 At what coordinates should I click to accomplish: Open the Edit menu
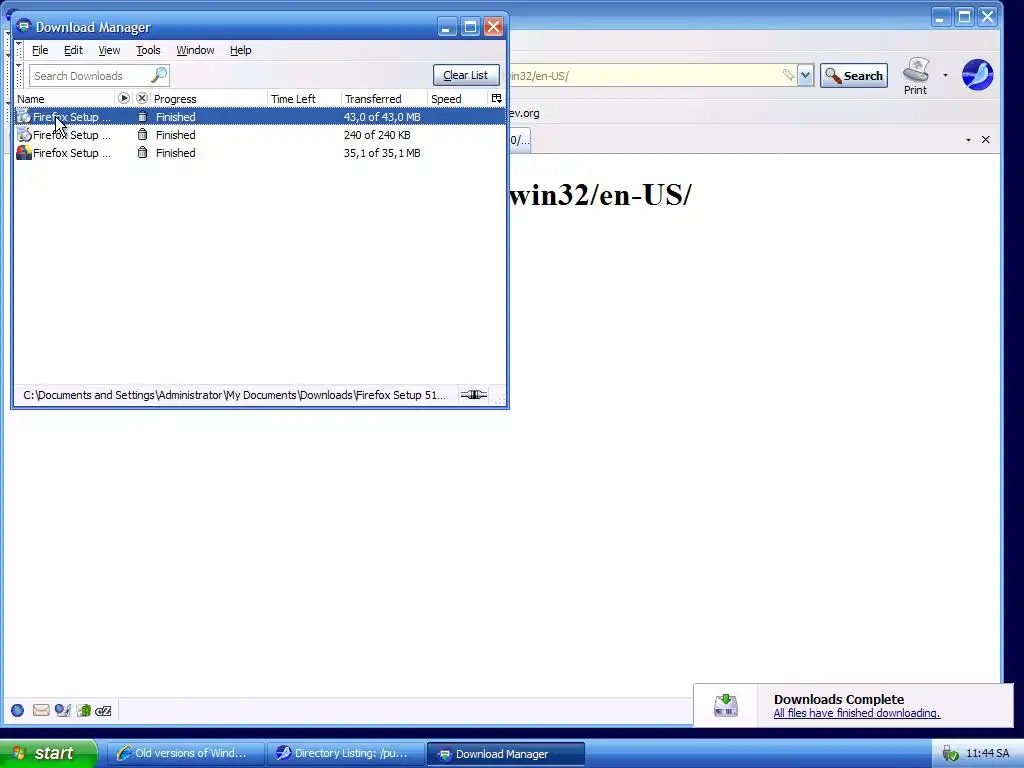73,50
